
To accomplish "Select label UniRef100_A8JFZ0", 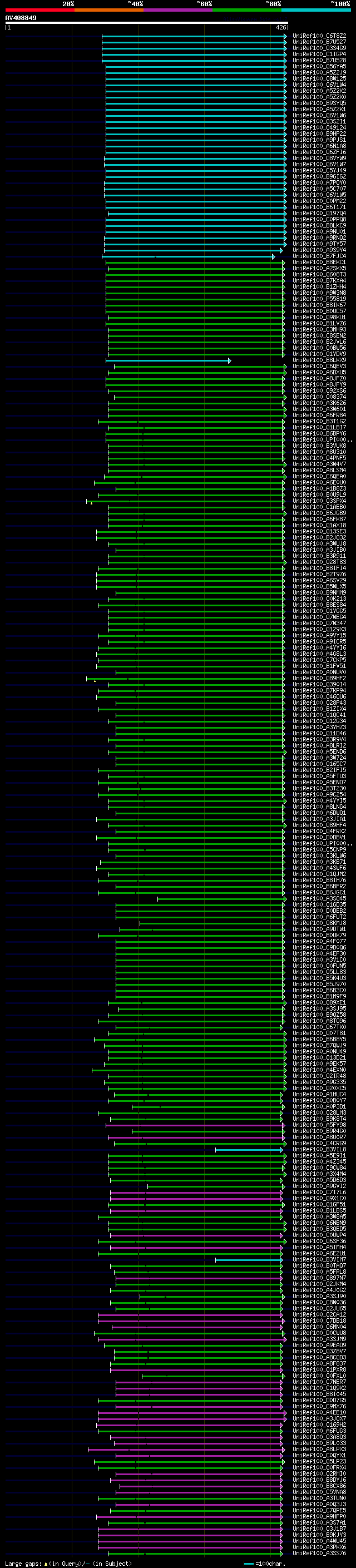I will (x=319, y=379).
